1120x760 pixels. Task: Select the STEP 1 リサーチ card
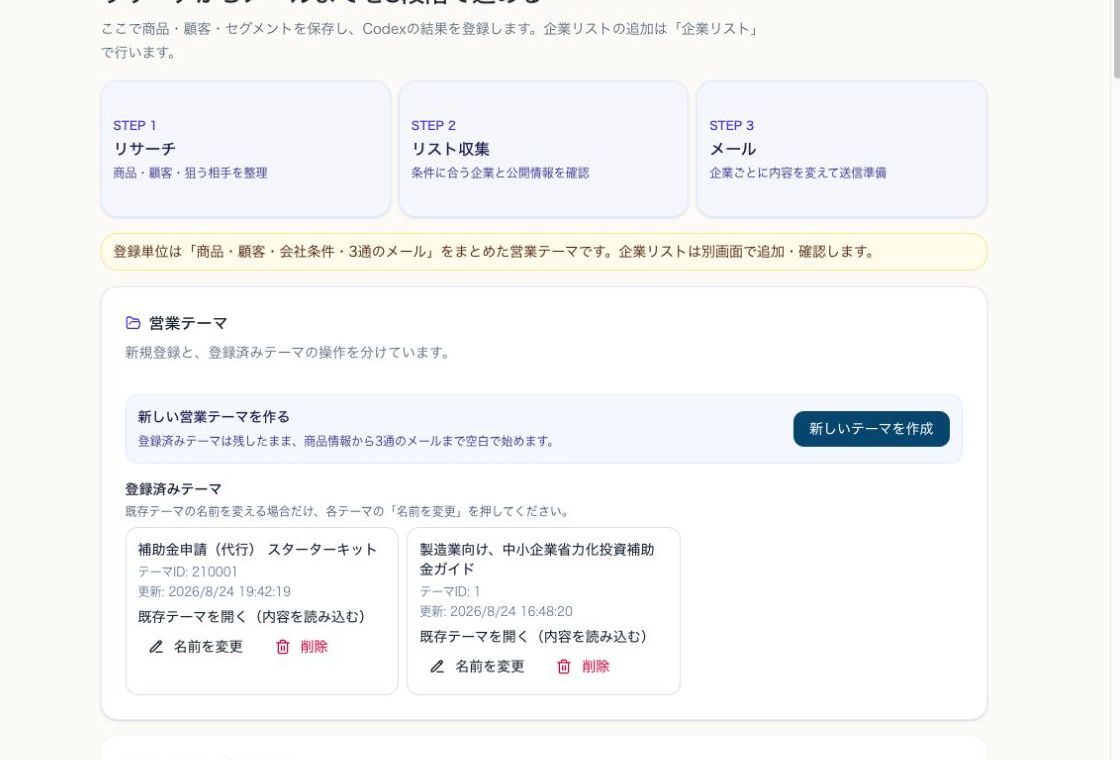246,149
